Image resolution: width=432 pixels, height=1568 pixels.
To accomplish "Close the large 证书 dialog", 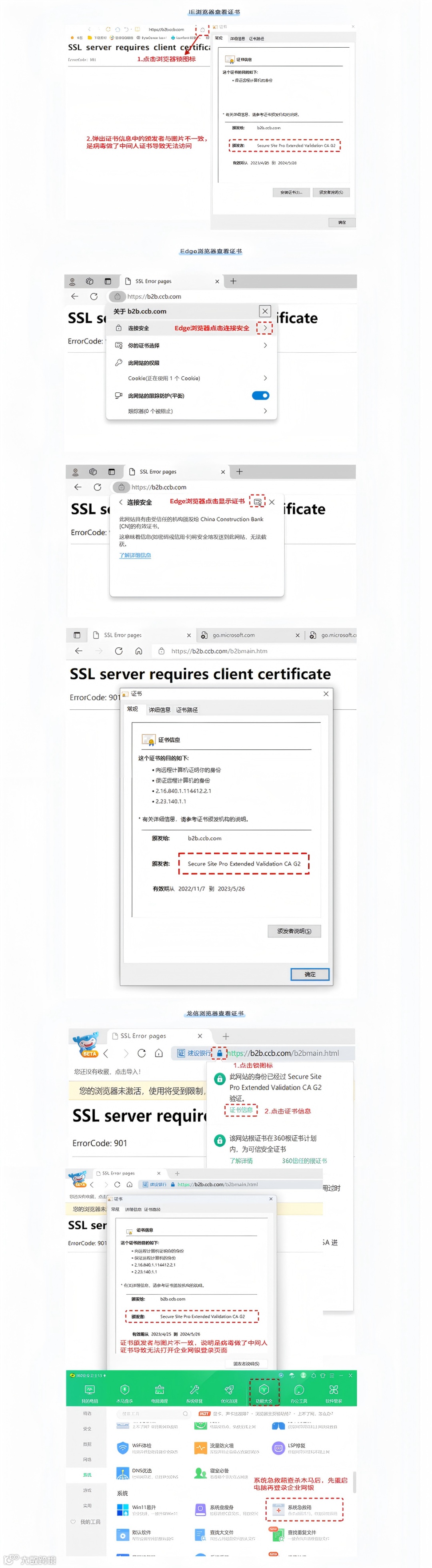I will pos(326,693).
